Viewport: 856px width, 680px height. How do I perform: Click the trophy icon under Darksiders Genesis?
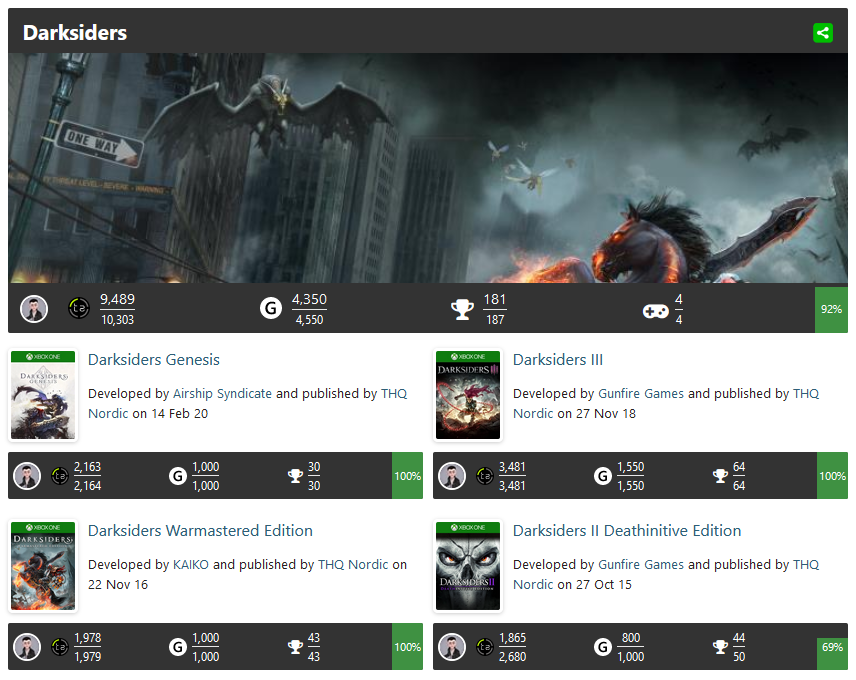(295, 476)
